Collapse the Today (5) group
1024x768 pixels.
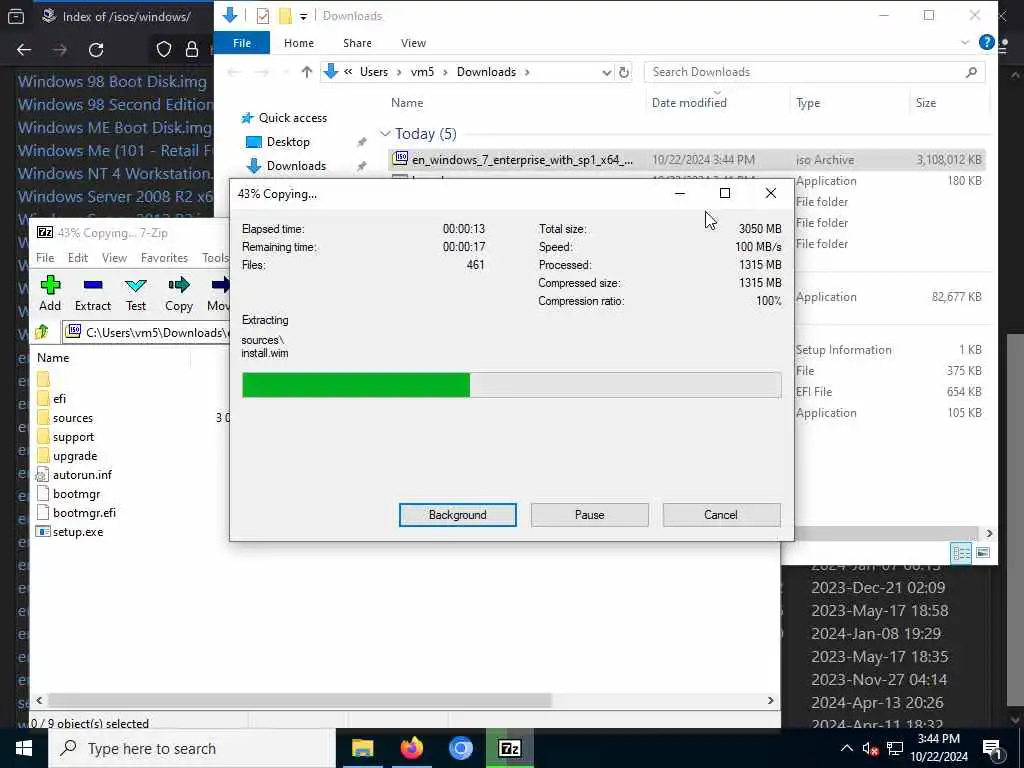coord(385,134)
